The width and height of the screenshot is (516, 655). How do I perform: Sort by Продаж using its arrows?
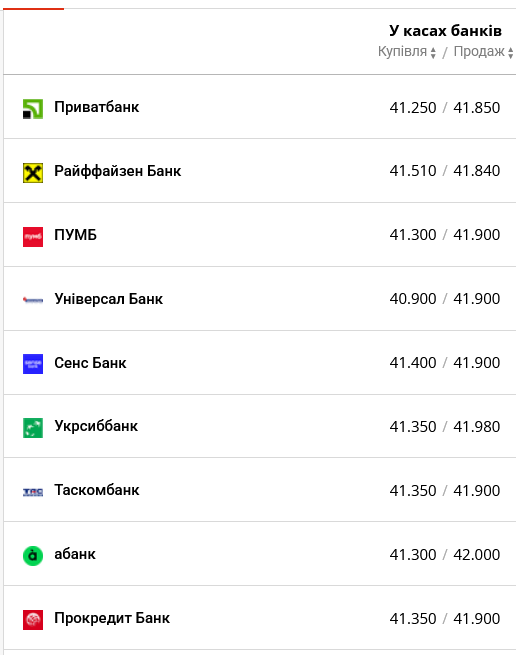point(511,53)
